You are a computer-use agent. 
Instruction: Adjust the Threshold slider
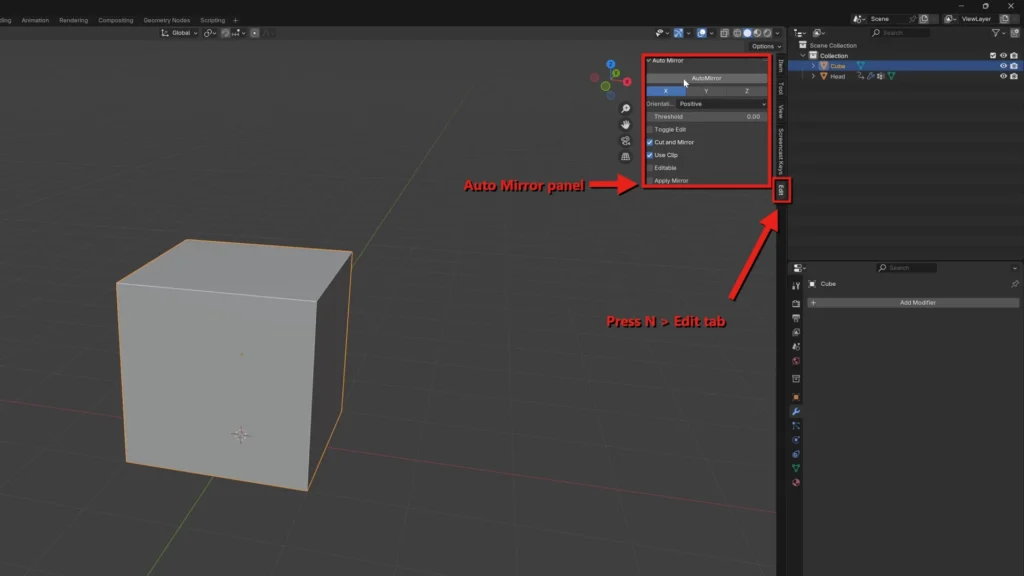pos(706,116)
